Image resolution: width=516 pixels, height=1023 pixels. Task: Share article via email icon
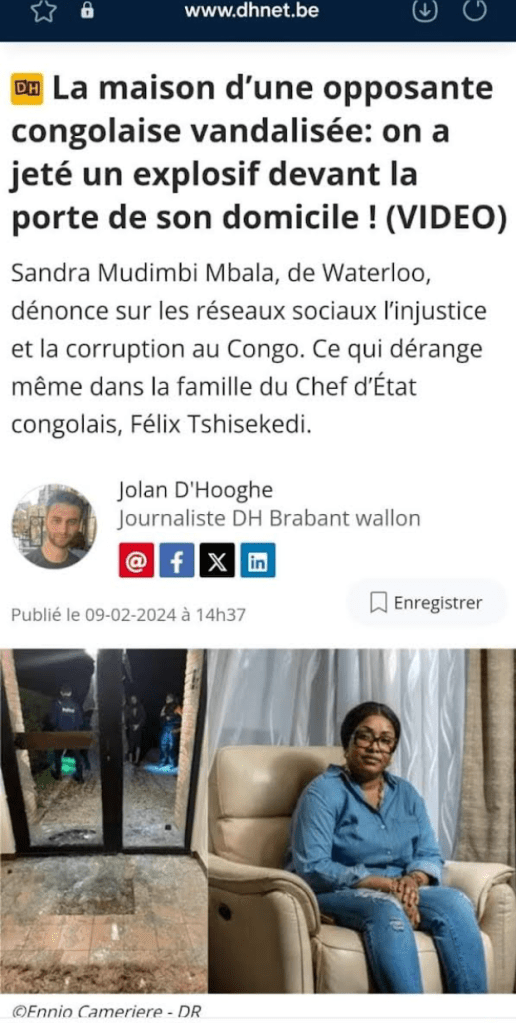pyautogui.click(x=136, y=560)
